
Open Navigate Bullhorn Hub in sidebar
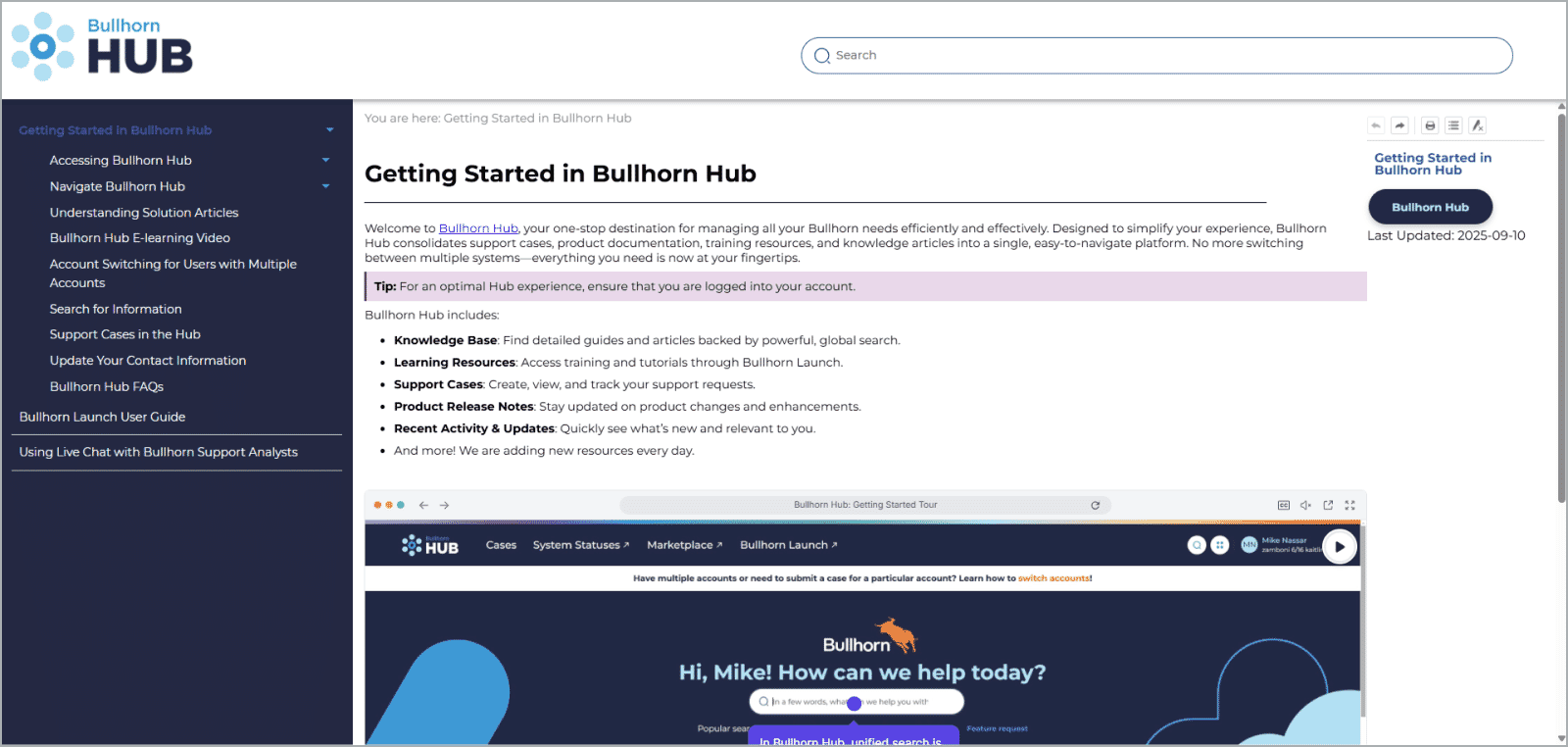pos(118,186)
